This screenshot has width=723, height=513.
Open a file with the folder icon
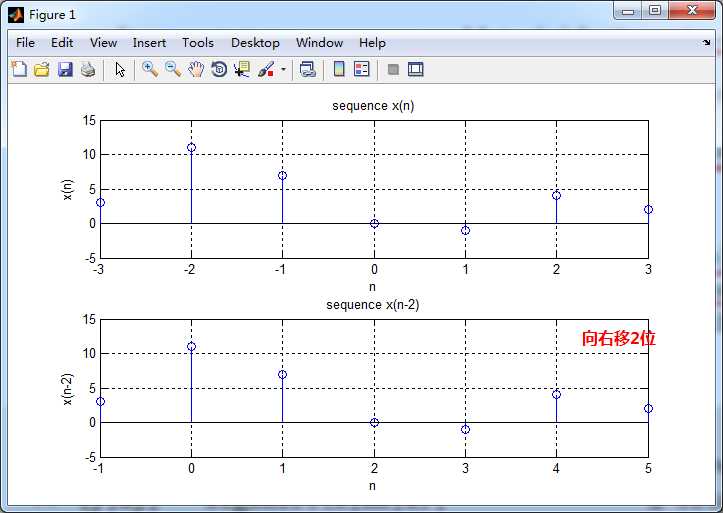point(42,70)
